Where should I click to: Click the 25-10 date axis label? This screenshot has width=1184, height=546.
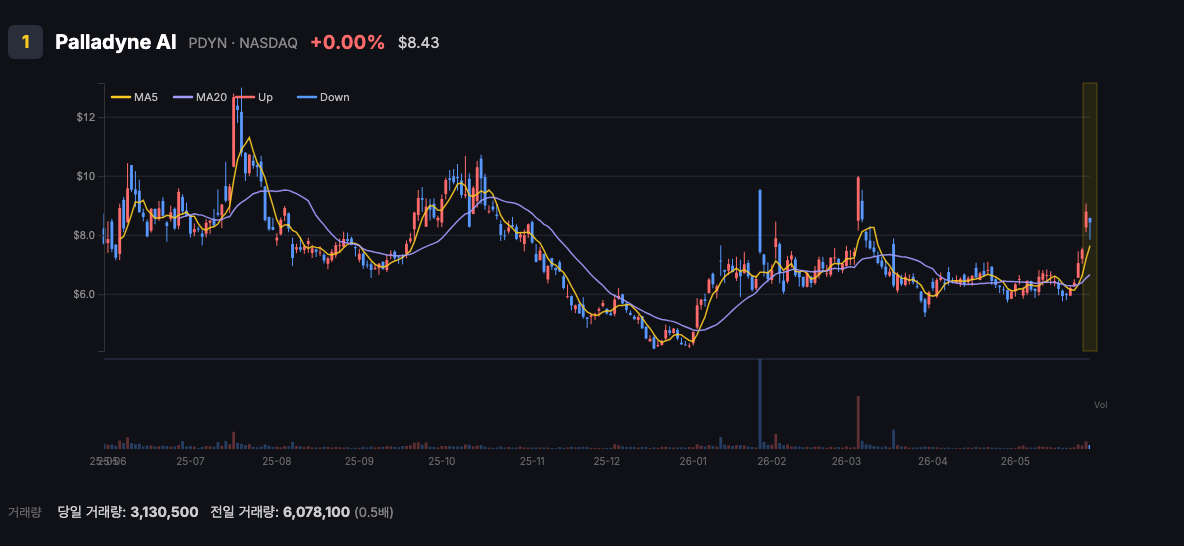coord(442,461)
